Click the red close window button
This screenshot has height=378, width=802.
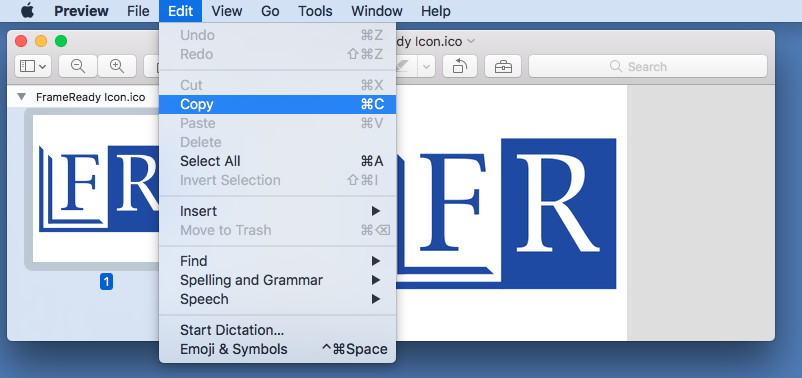21,41
